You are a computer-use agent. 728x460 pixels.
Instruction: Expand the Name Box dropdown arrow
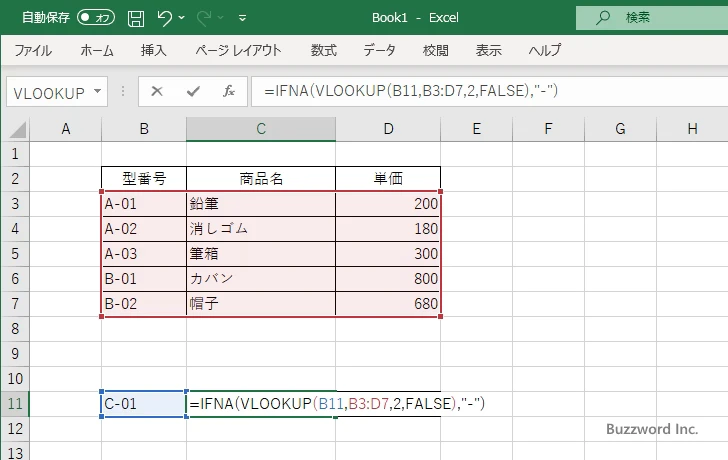coord(98,91)
